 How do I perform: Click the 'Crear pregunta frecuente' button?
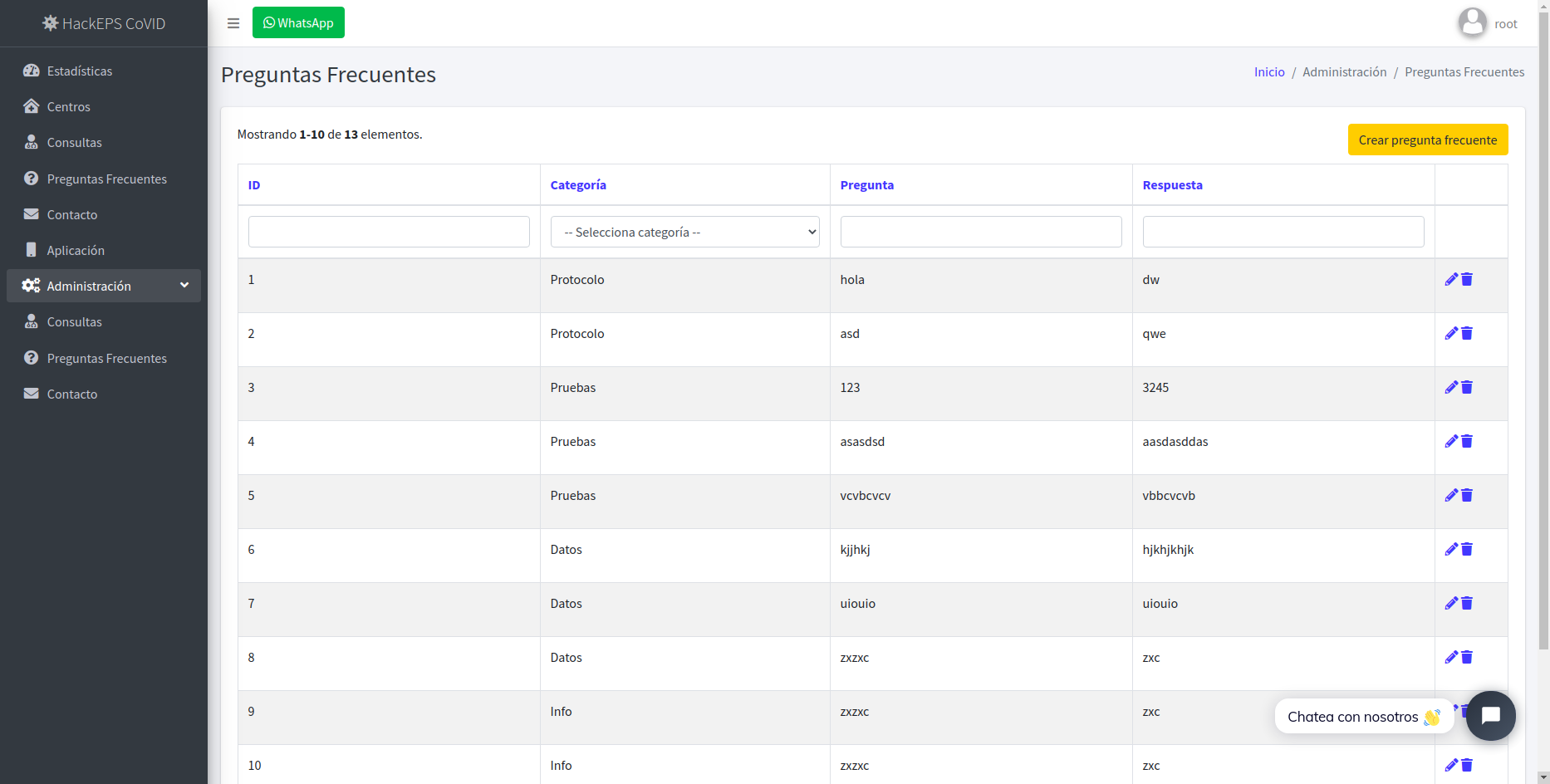coord(1427,140)
